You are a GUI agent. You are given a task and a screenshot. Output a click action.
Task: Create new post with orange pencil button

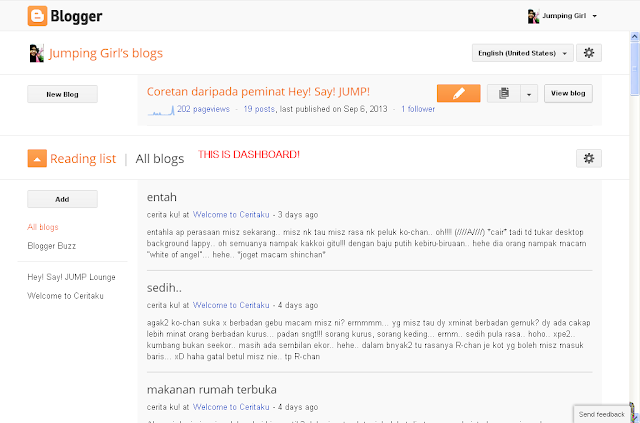[x=458, y=94]
